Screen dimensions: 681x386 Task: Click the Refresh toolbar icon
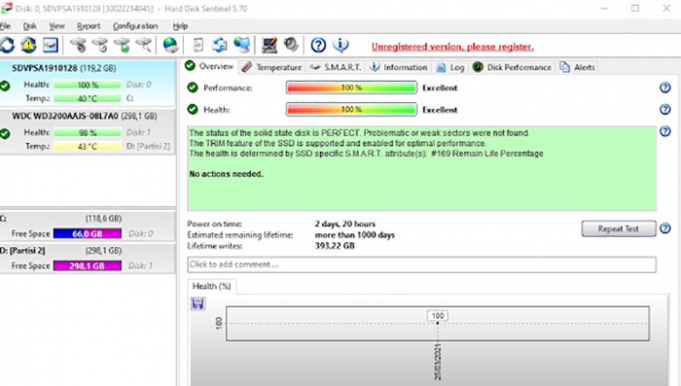coord(7,45)
